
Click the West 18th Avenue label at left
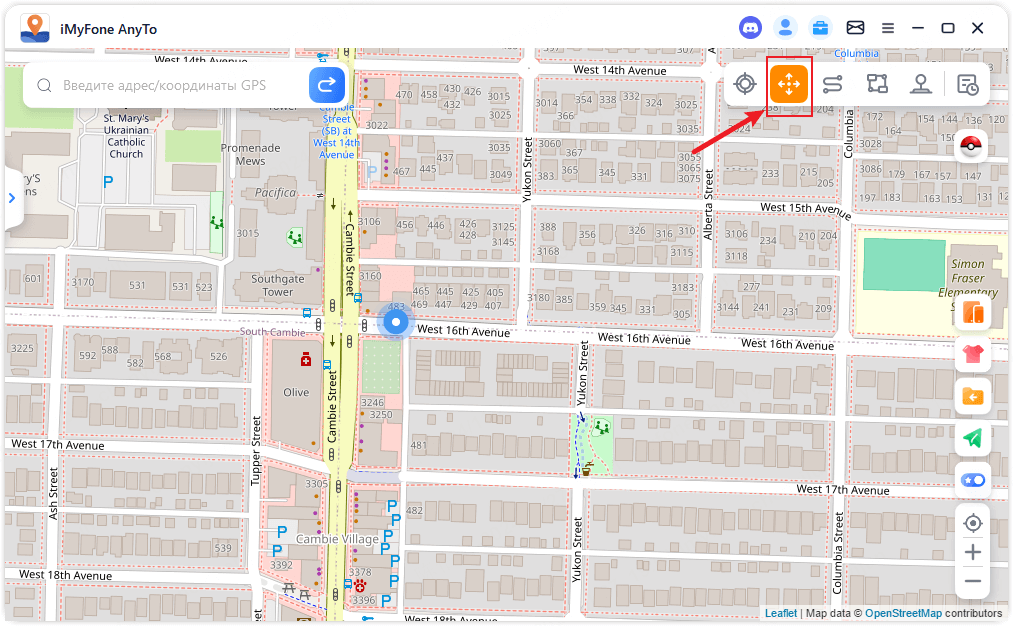[x=65, y=575]
